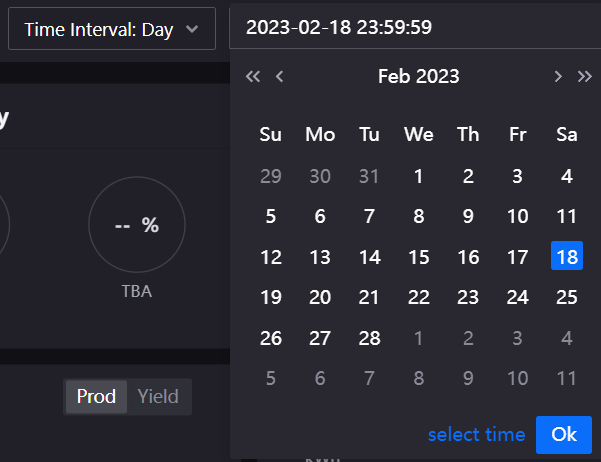Open the Time Interval: Day dropdown
This screenshot has height=462, width=601.
point(111,29)
